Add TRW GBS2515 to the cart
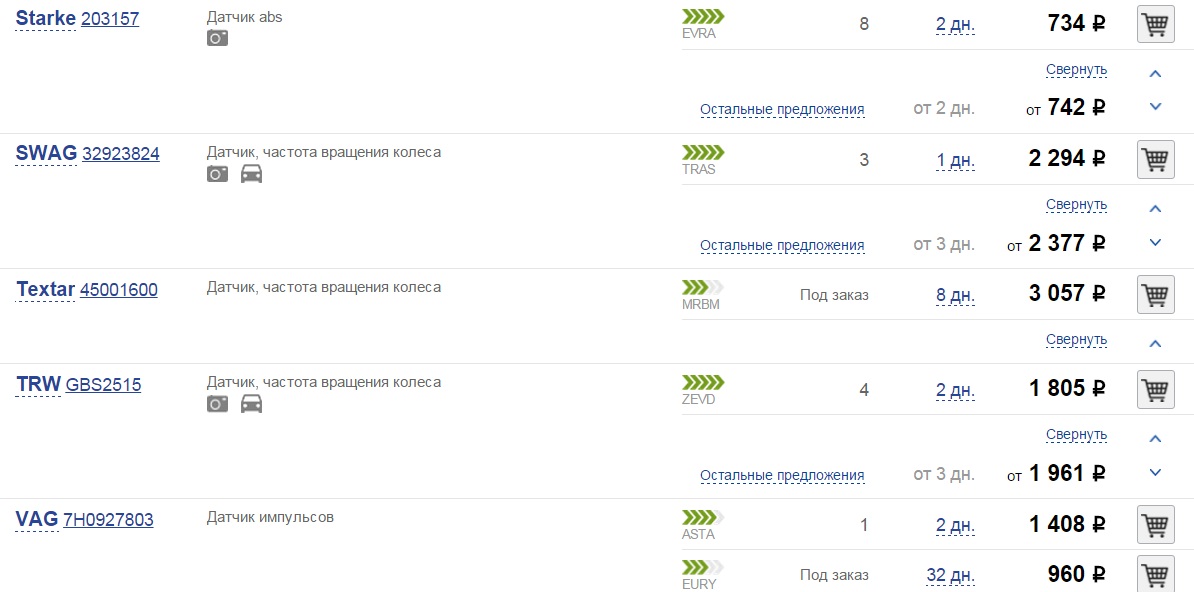 [1155, 390]
